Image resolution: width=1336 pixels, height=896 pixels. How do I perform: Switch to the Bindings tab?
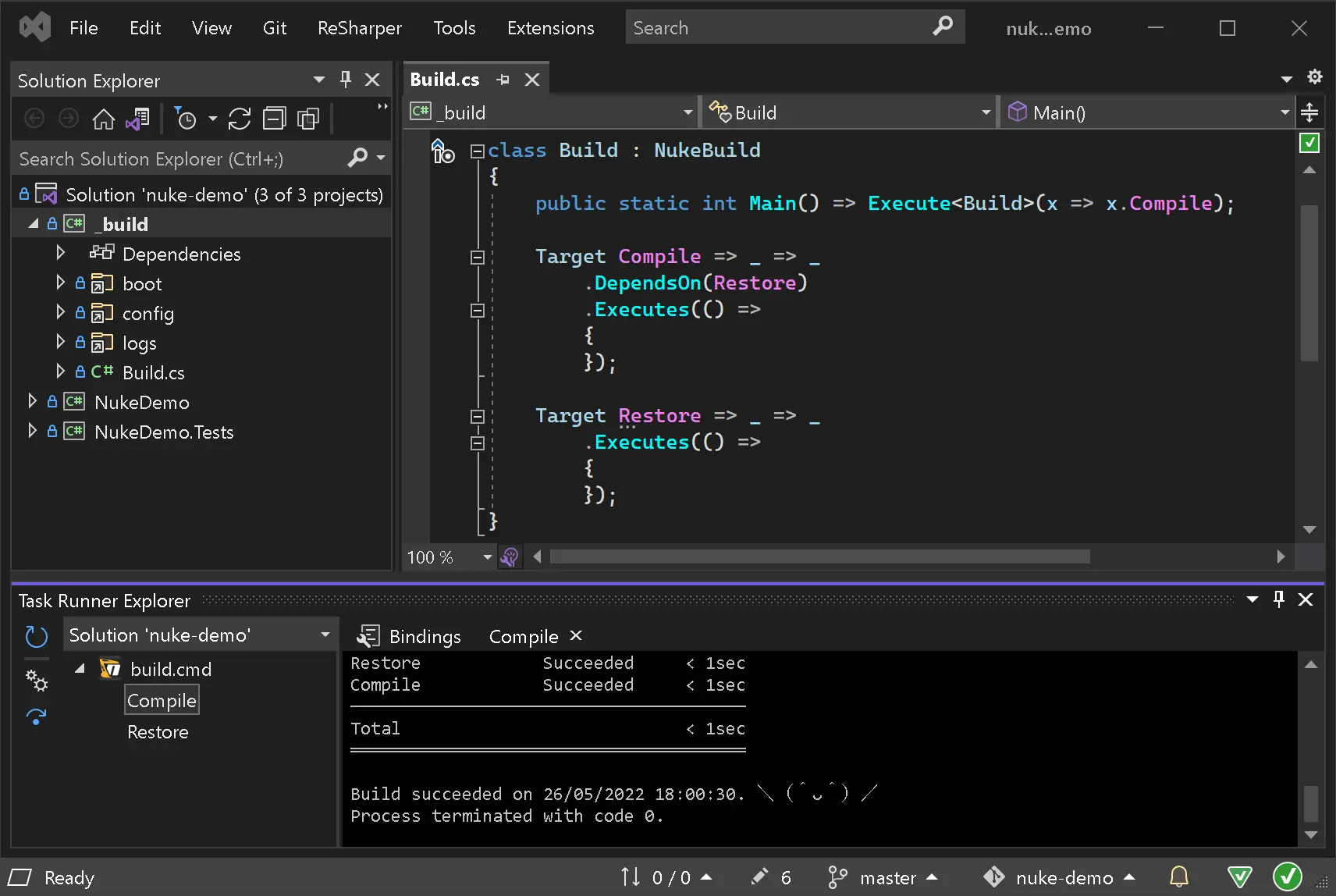click(x=425, y=637)
